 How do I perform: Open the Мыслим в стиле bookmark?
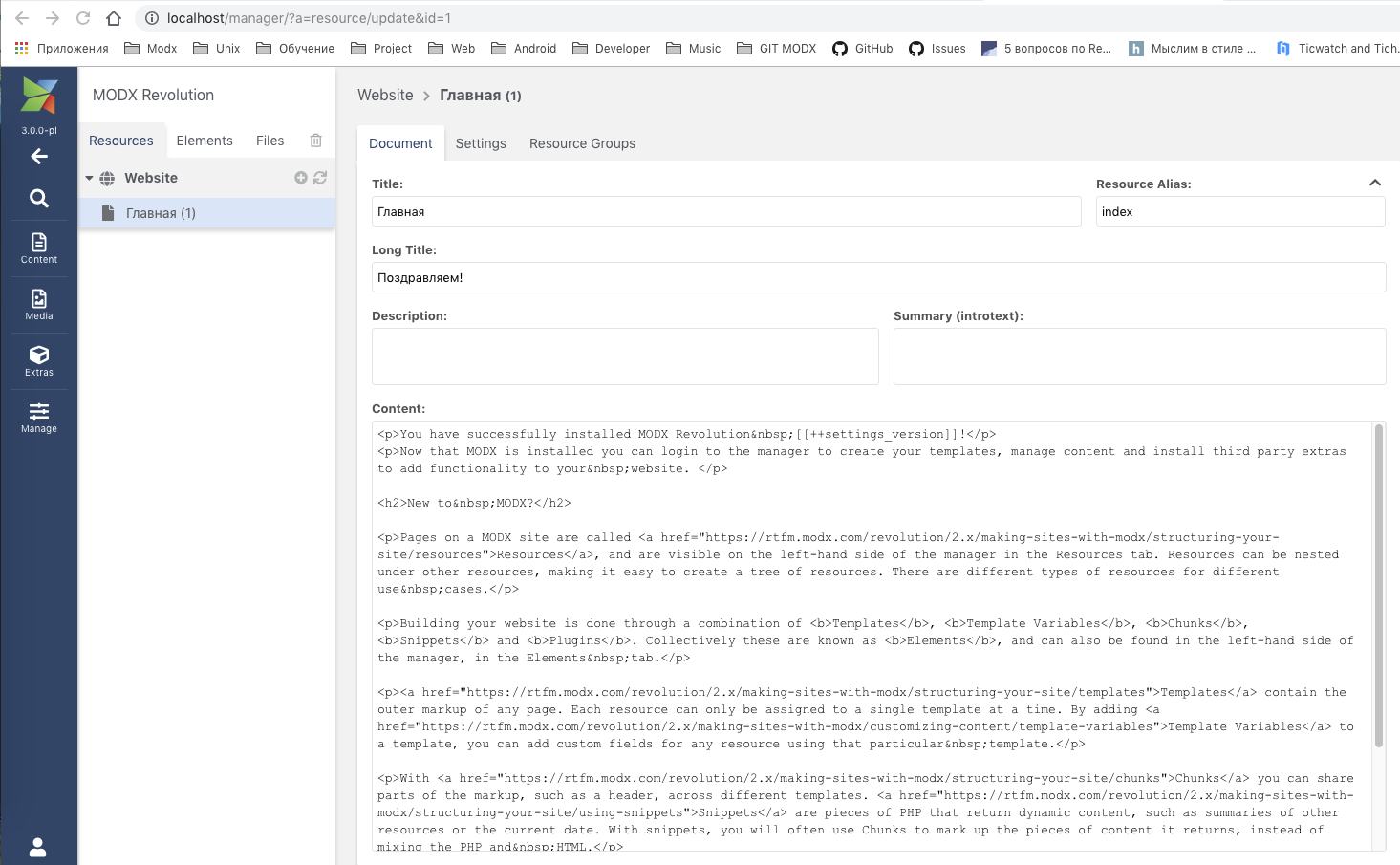pyautogui.click(x=1193, y=48)
